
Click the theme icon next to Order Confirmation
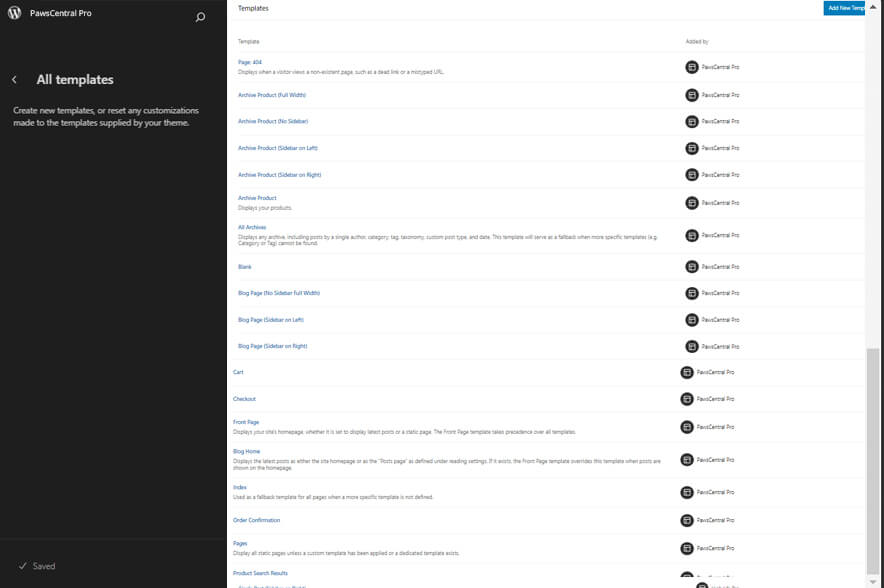coord(691,519)
